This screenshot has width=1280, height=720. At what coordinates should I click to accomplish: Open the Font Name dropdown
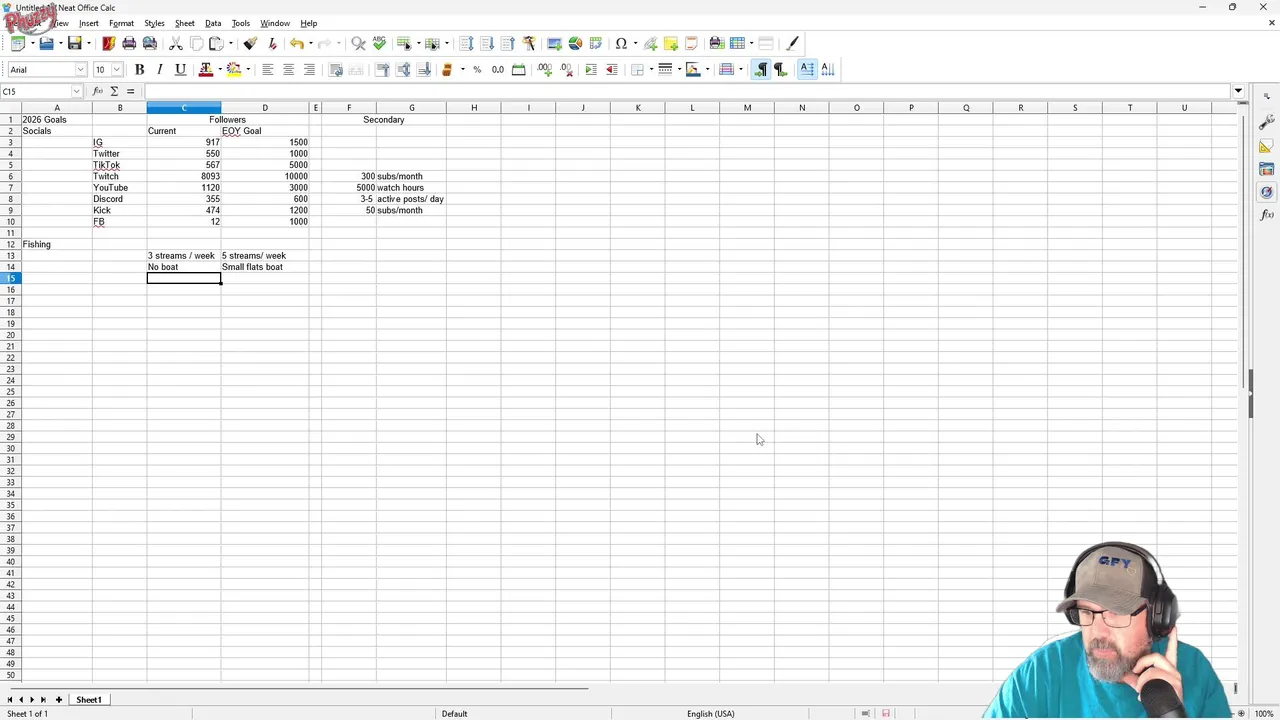[81, 69]
